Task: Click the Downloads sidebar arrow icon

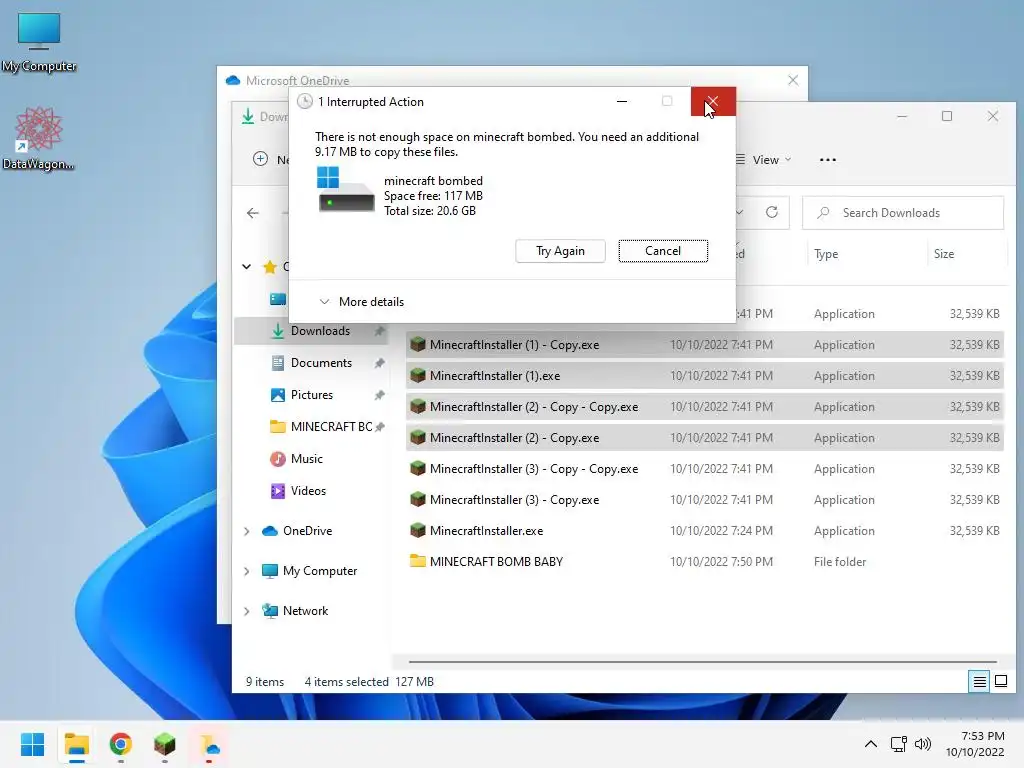Action: 278,331
